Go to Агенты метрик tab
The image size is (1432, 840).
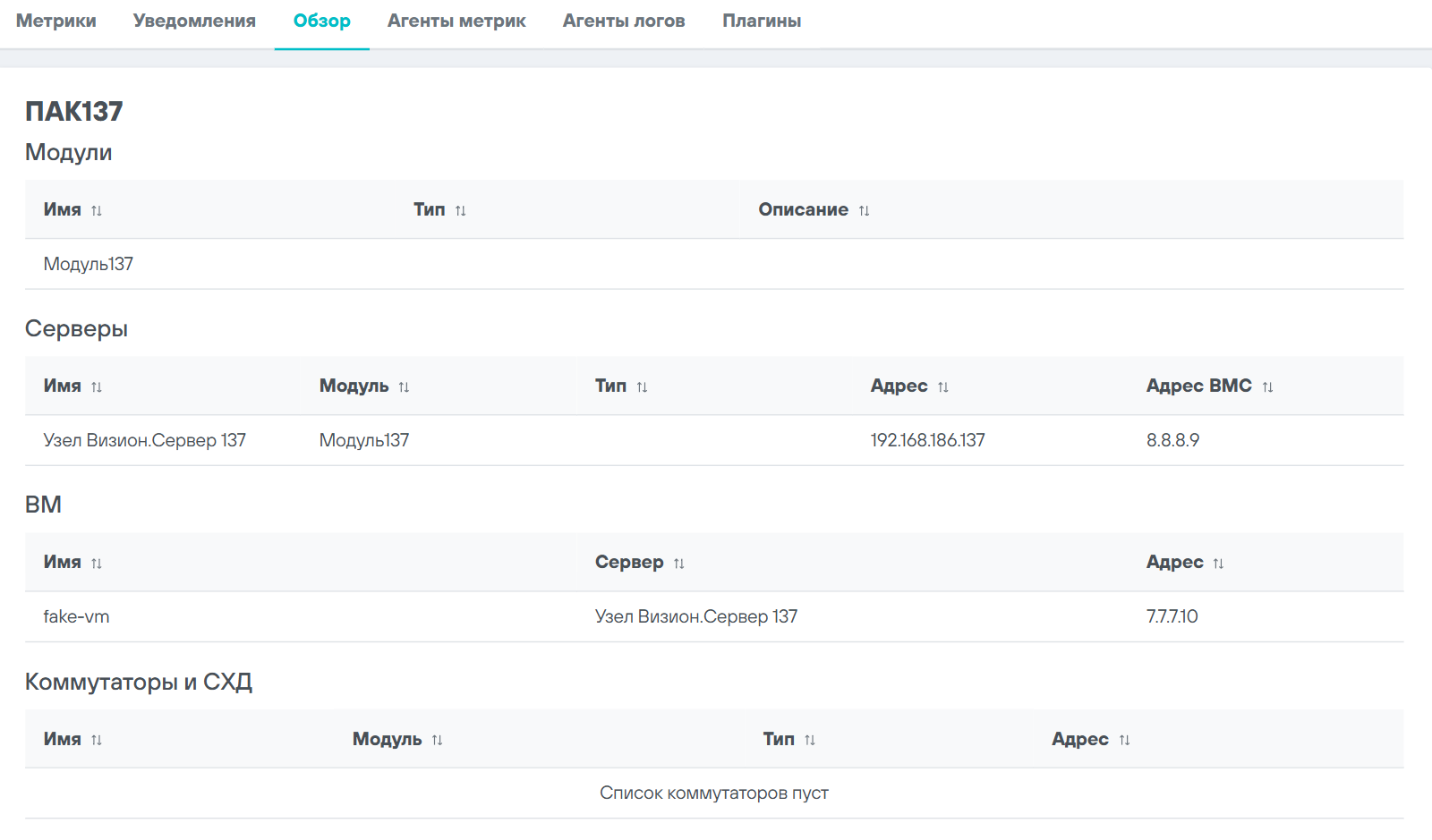456,21
